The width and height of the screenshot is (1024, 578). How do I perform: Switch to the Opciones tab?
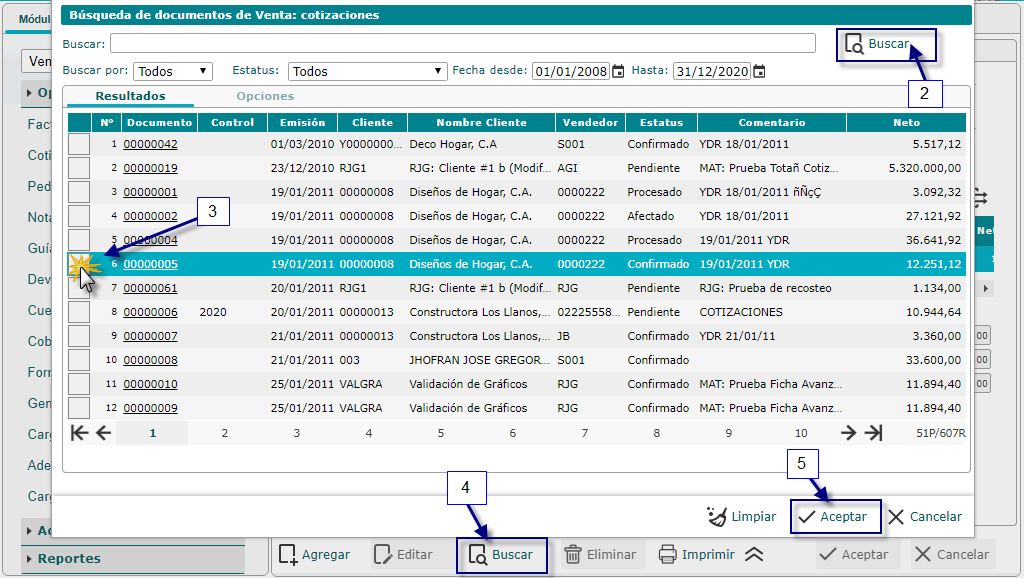pos(265,96)
